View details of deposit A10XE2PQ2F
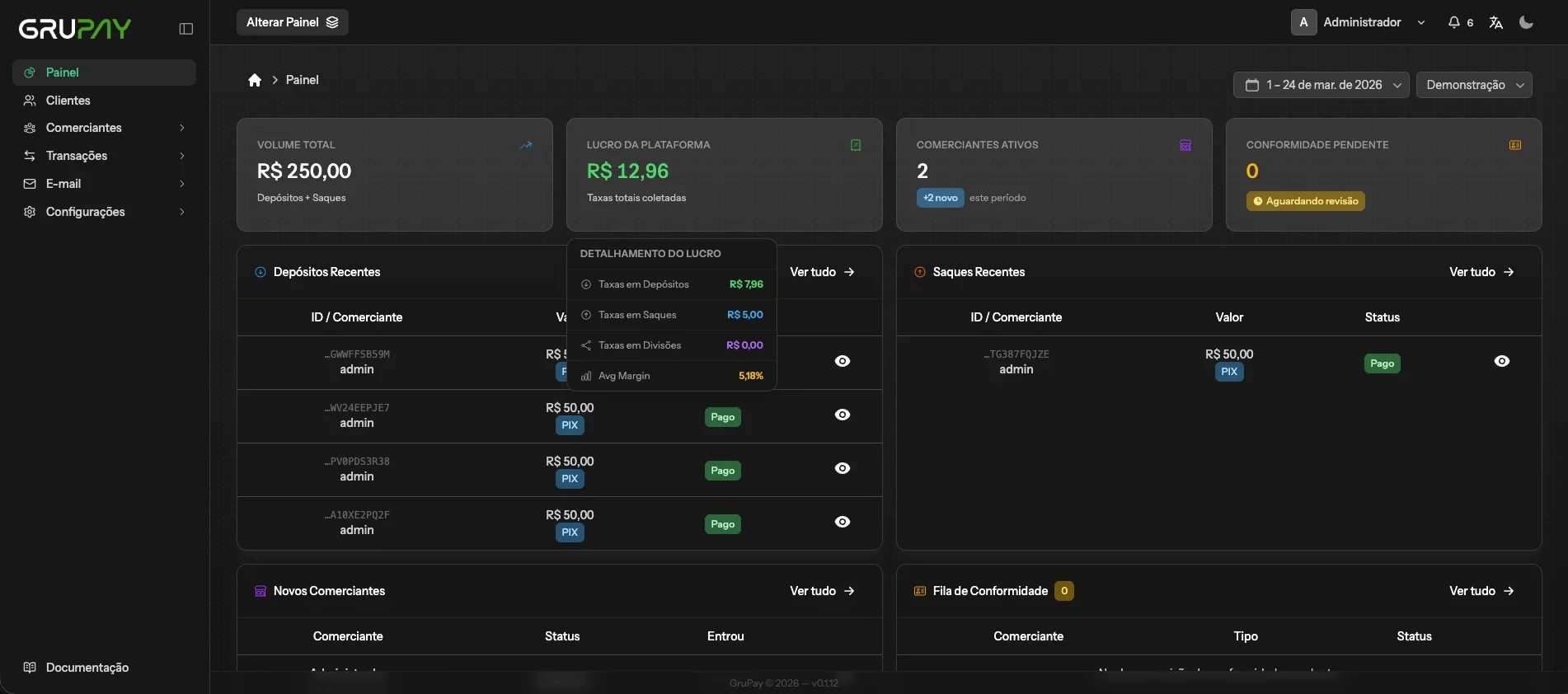The height and width of the screenshot is (694, 1568). 843,522
